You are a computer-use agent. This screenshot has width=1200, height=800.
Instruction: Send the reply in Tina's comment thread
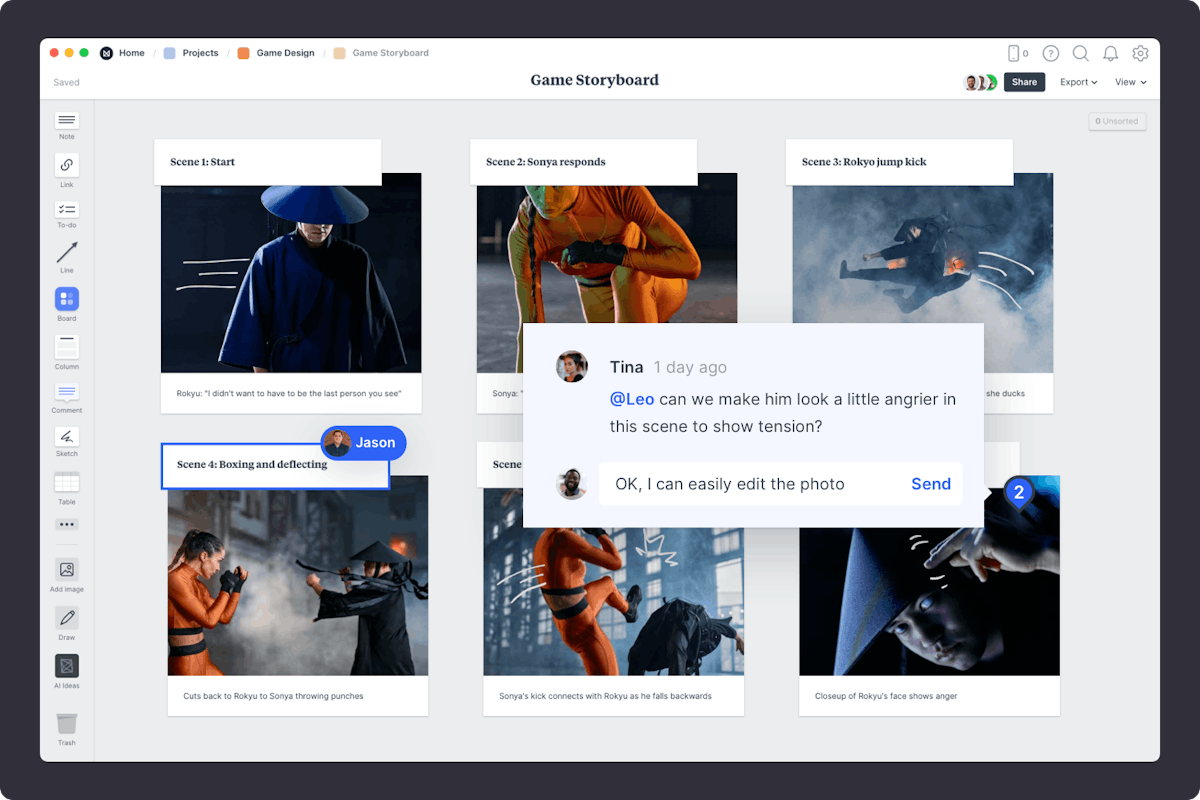(930, 483)
